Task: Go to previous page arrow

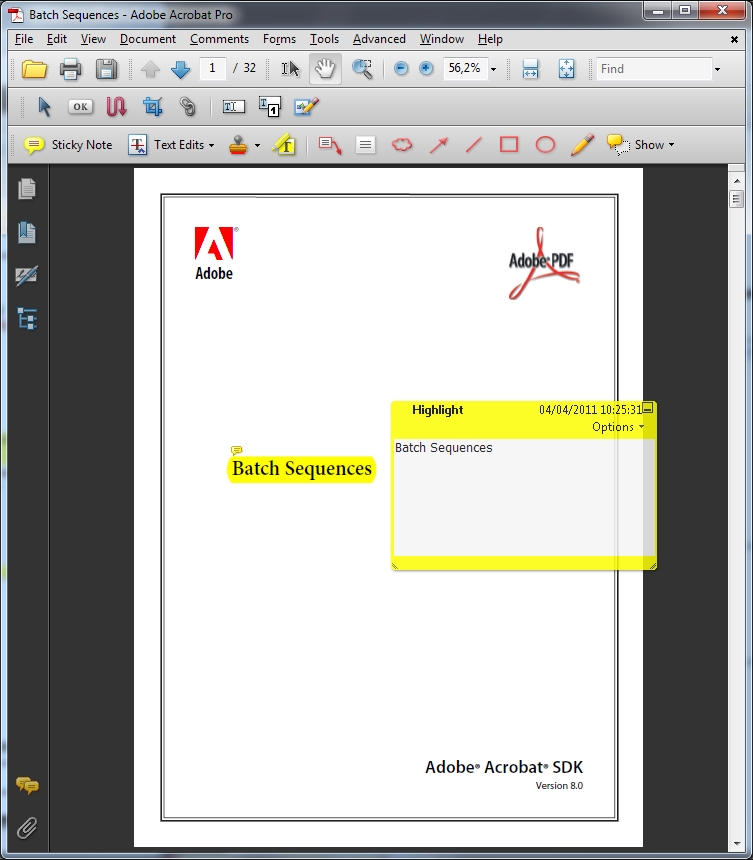Action: (x=150, y=69)
